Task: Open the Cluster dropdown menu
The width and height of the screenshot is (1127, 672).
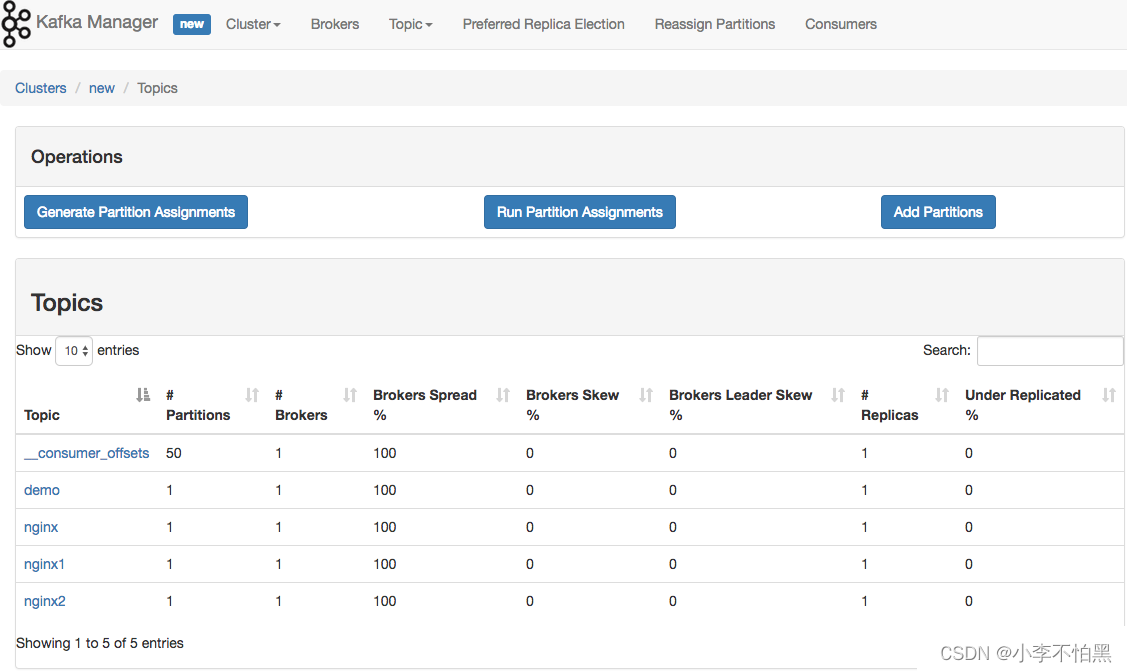Action: coord(253,24)
